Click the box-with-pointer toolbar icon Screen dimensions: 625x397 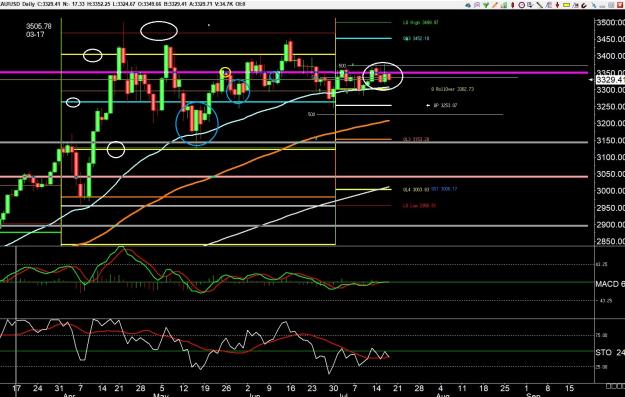point(531,5)
